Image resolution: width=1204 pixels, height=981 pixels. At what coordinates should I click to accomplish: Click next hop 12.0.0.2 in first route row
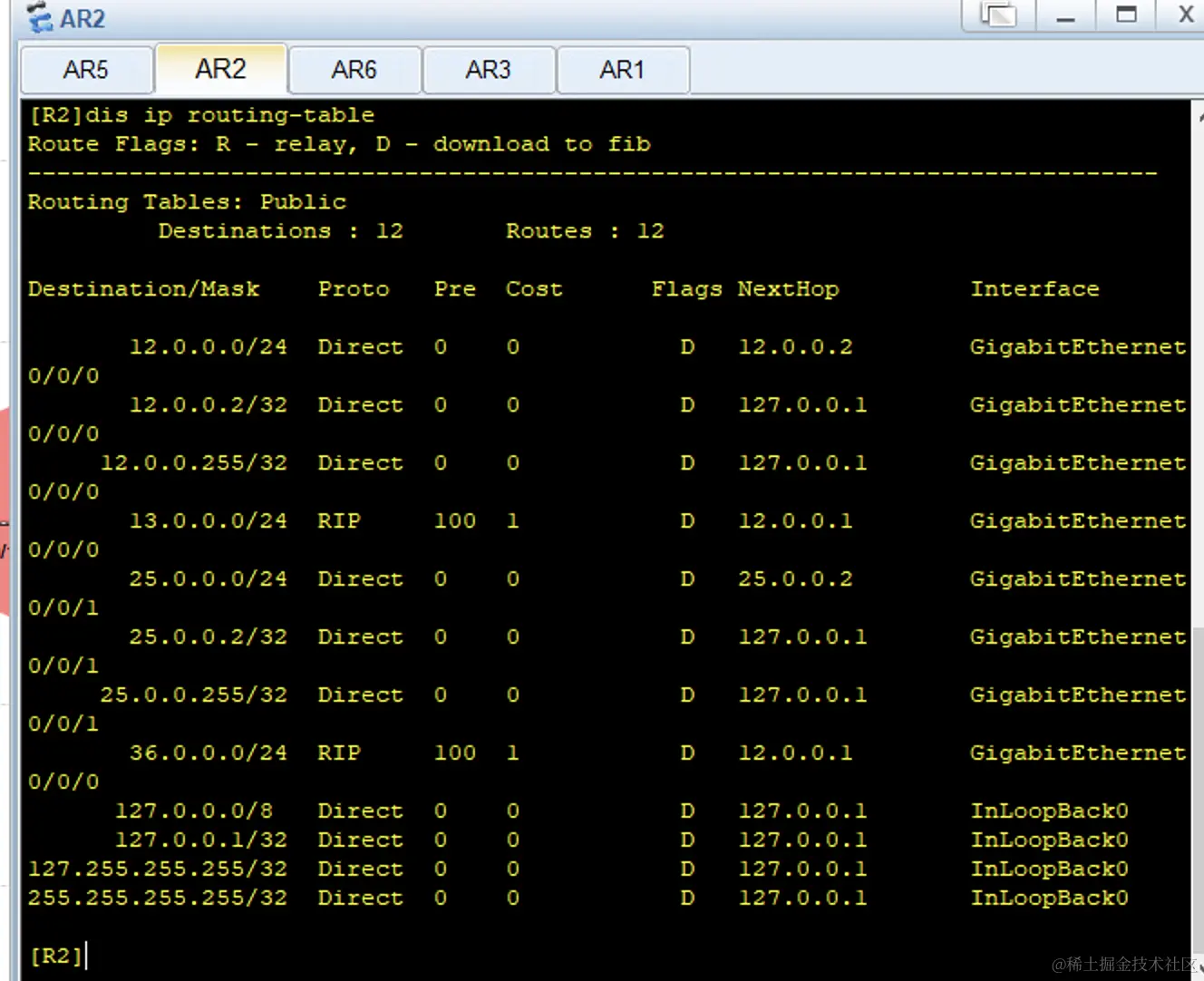tap(795, 346)
